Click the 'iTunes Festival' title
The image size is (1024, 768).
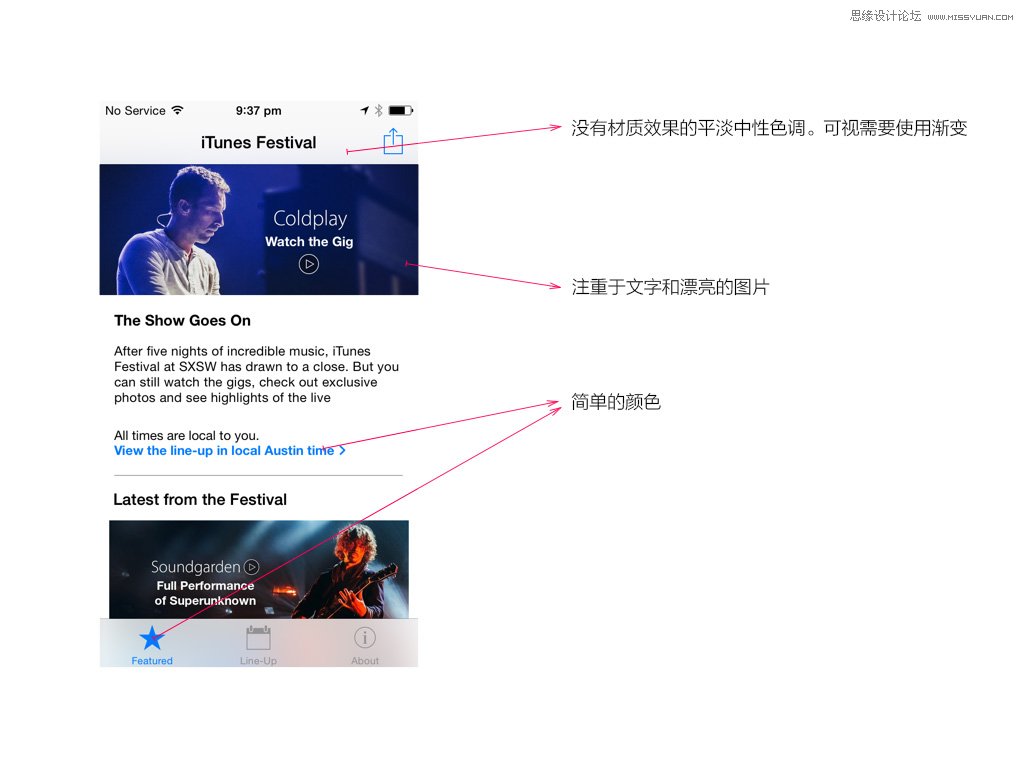click(x=259, y=142)
